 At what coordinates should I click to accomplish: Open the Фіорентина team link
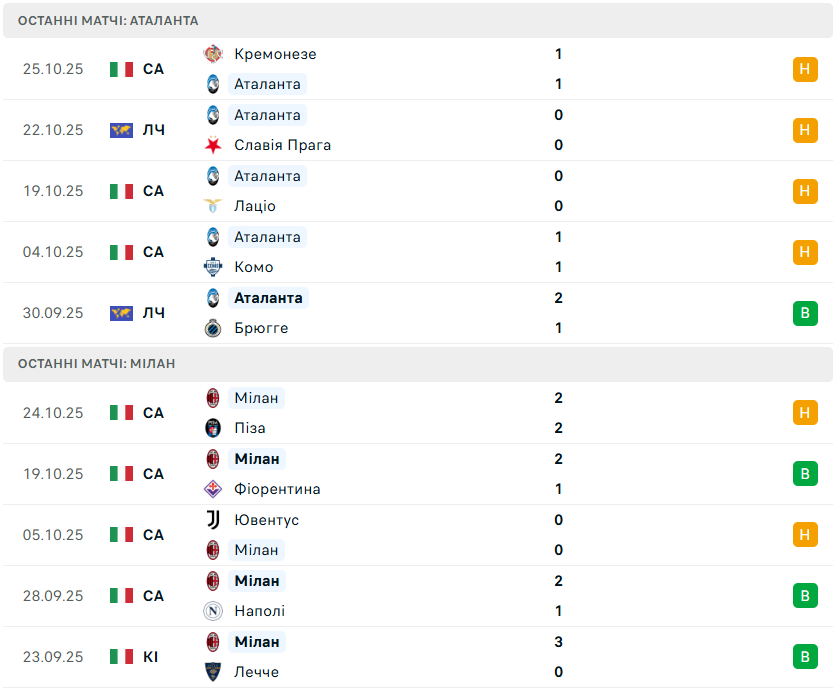click(277, 489)
